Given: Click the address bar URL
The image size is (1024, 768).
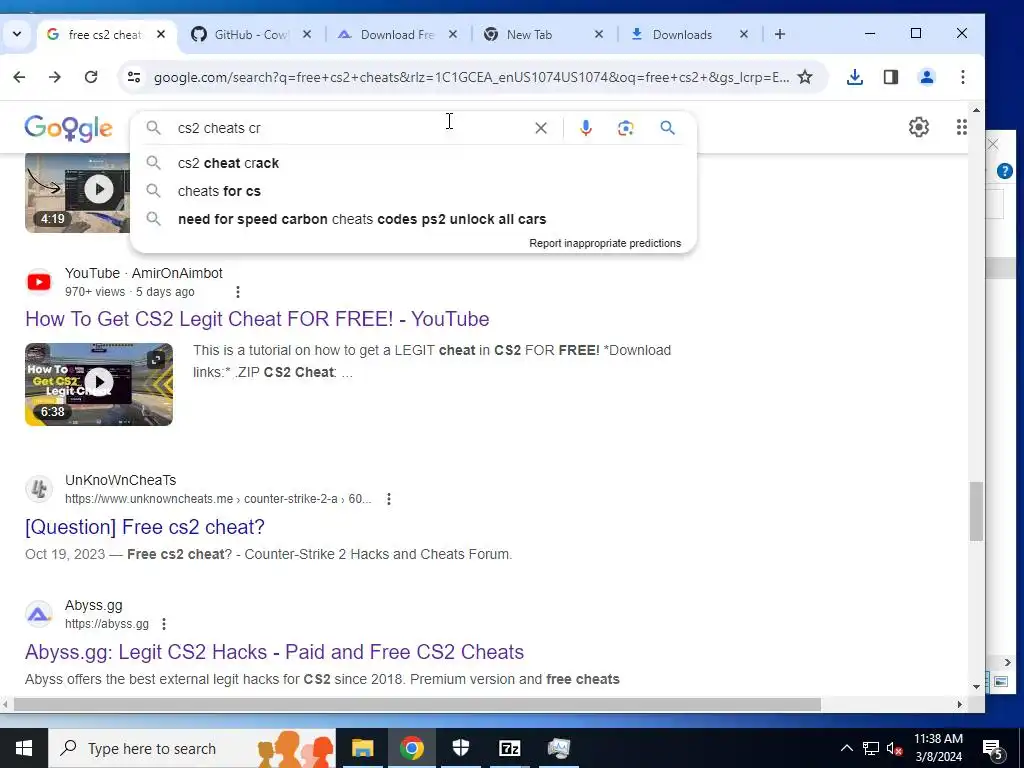Looking at the screenshot, I should click(x=472, y=77).
